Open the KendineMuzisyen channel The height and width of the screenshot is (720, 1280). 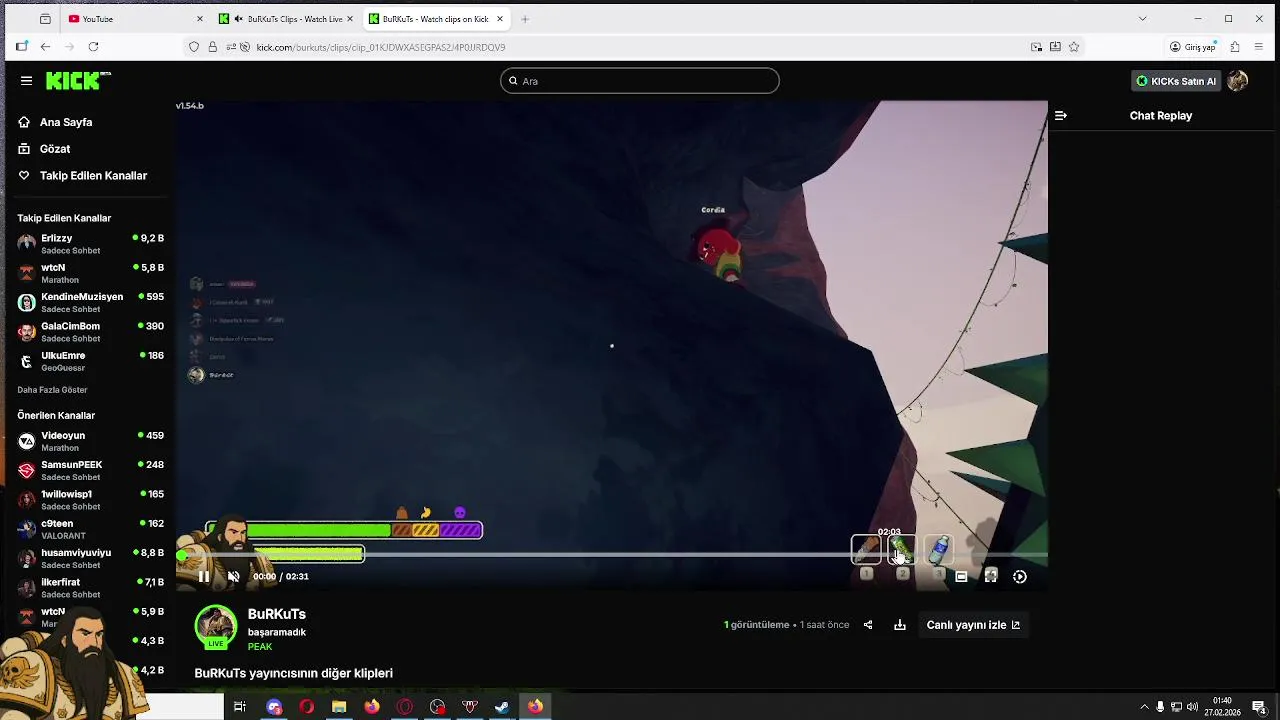[90, 302]
